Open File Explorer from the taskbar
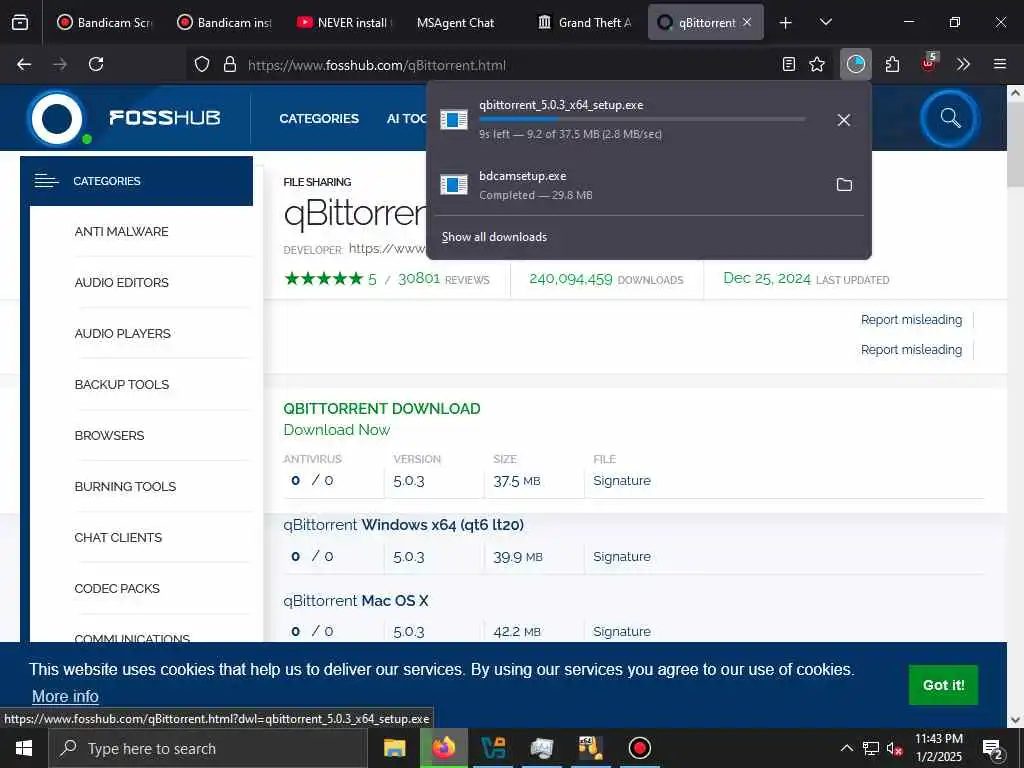This screenshot has height=768, width=1024. coord(394,748)
